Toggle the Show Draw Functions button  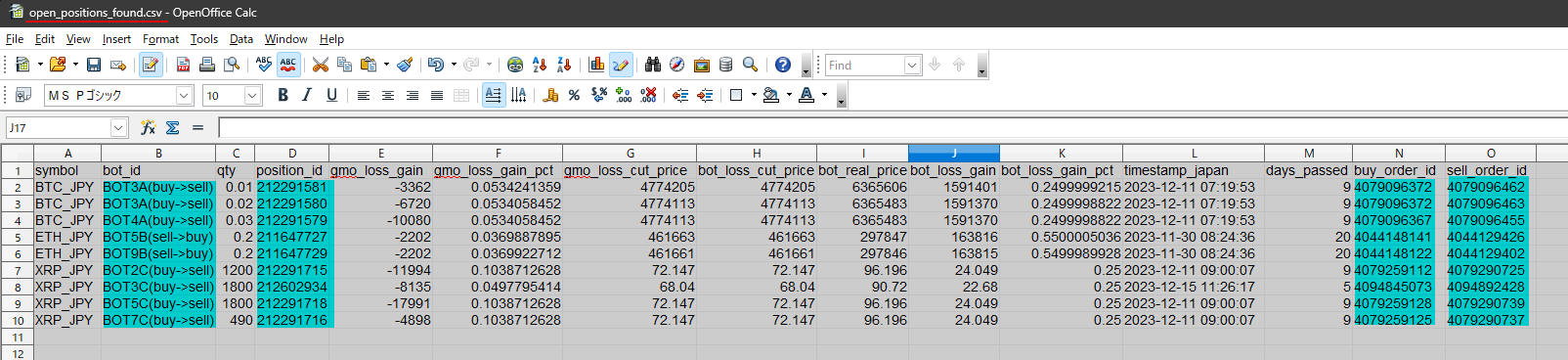[x=621, y=65]
